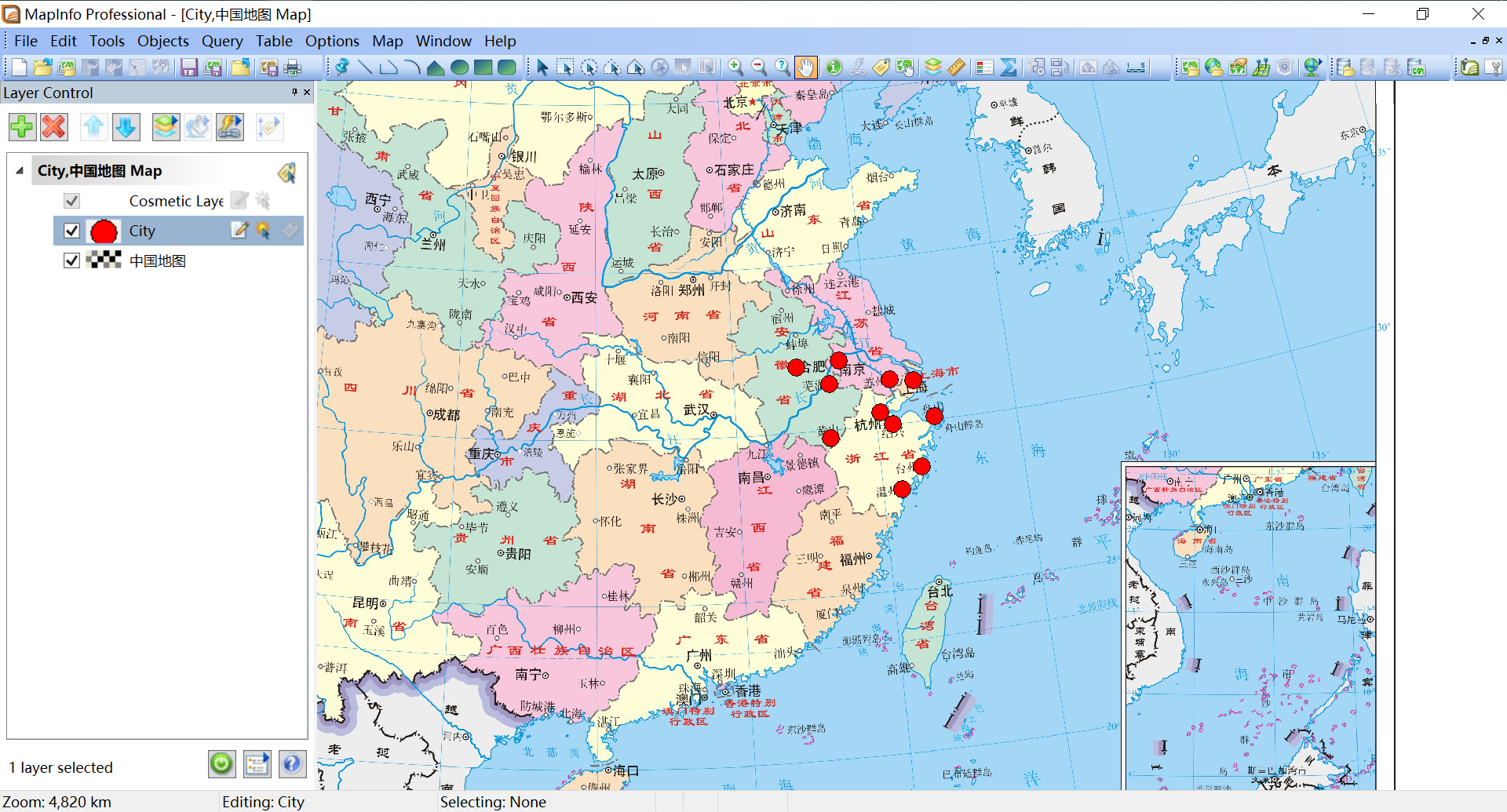Activate the Select arrow tool
This screenshot has height=812, width=1507.
click(x=542, y=67)
